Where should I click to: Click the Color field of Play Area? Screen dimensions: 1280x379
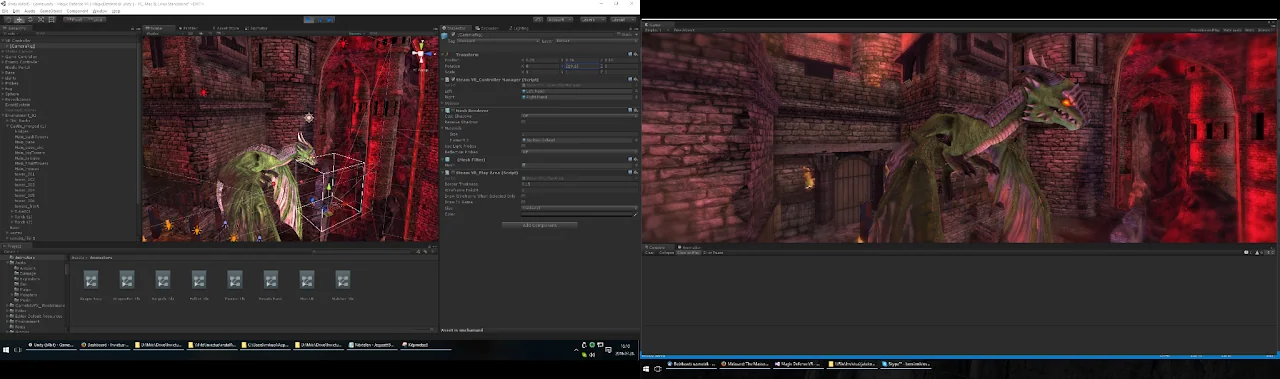tap(578, 214)
